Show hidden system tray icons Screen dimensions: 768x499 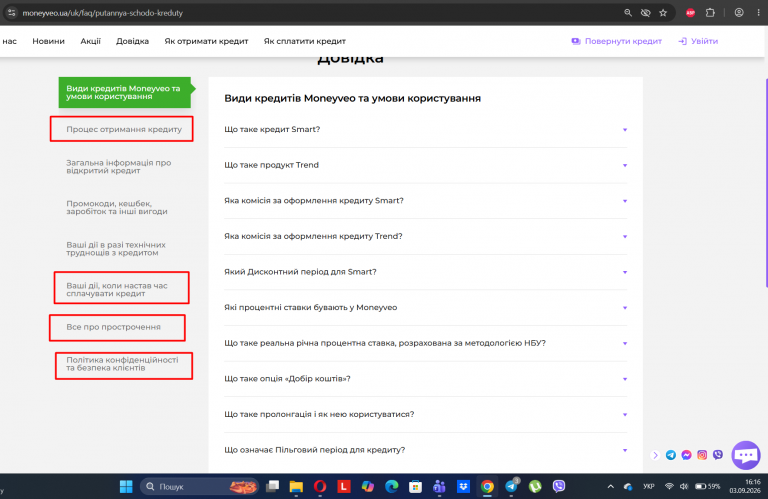point(610,486)
